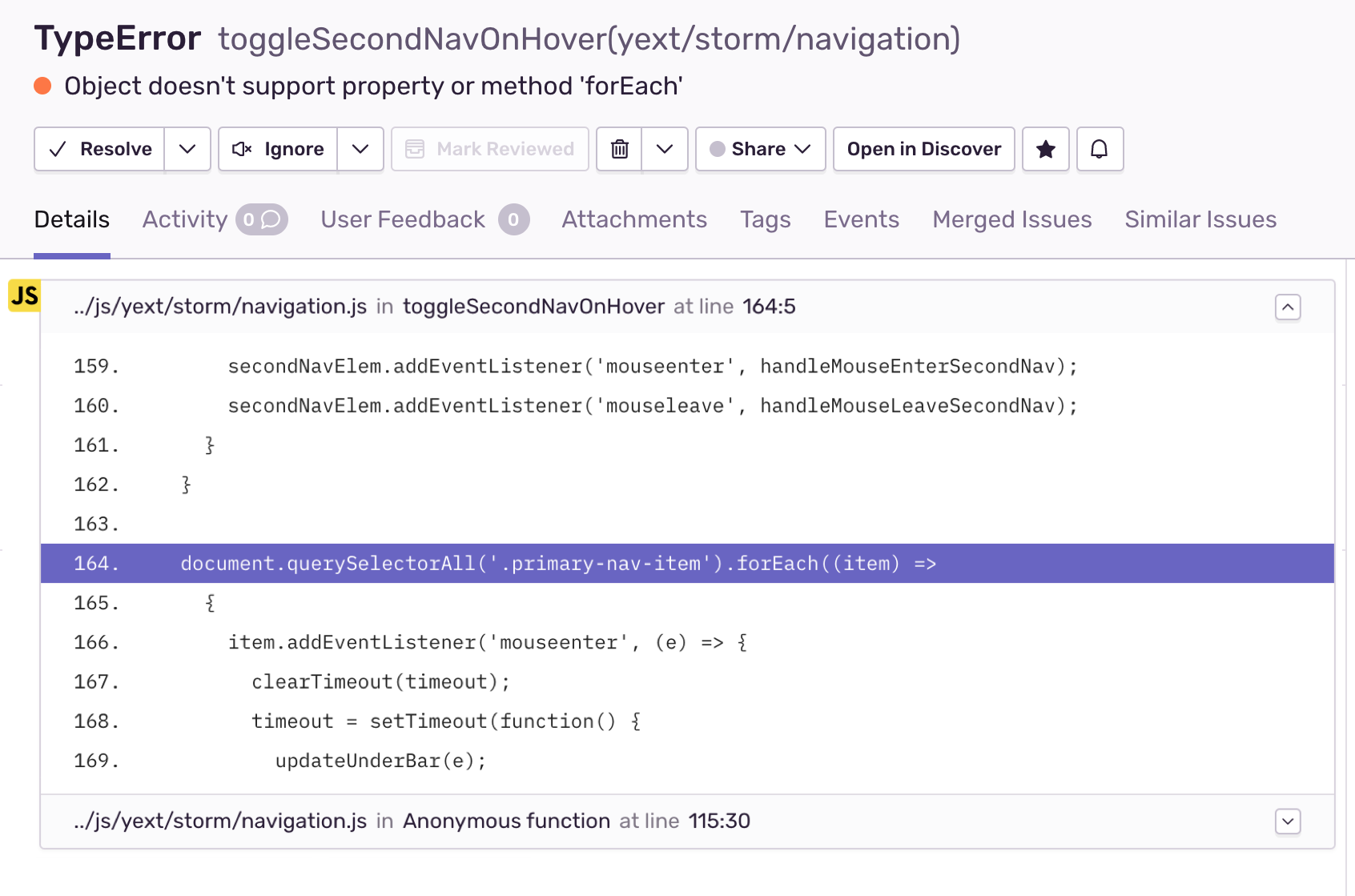Viewport: 1355px width, 896px height.
Task: Collapse the toggleSecondNavOnHover stack frame
Action: coord(1287,307)
